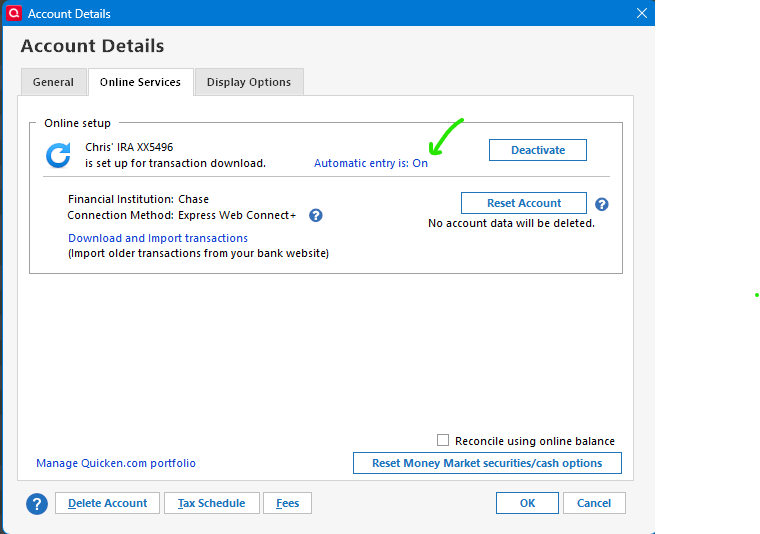Viewport: 760px width, 534px height.
Task: Click the Fees button
Action: tap(288, 503)
